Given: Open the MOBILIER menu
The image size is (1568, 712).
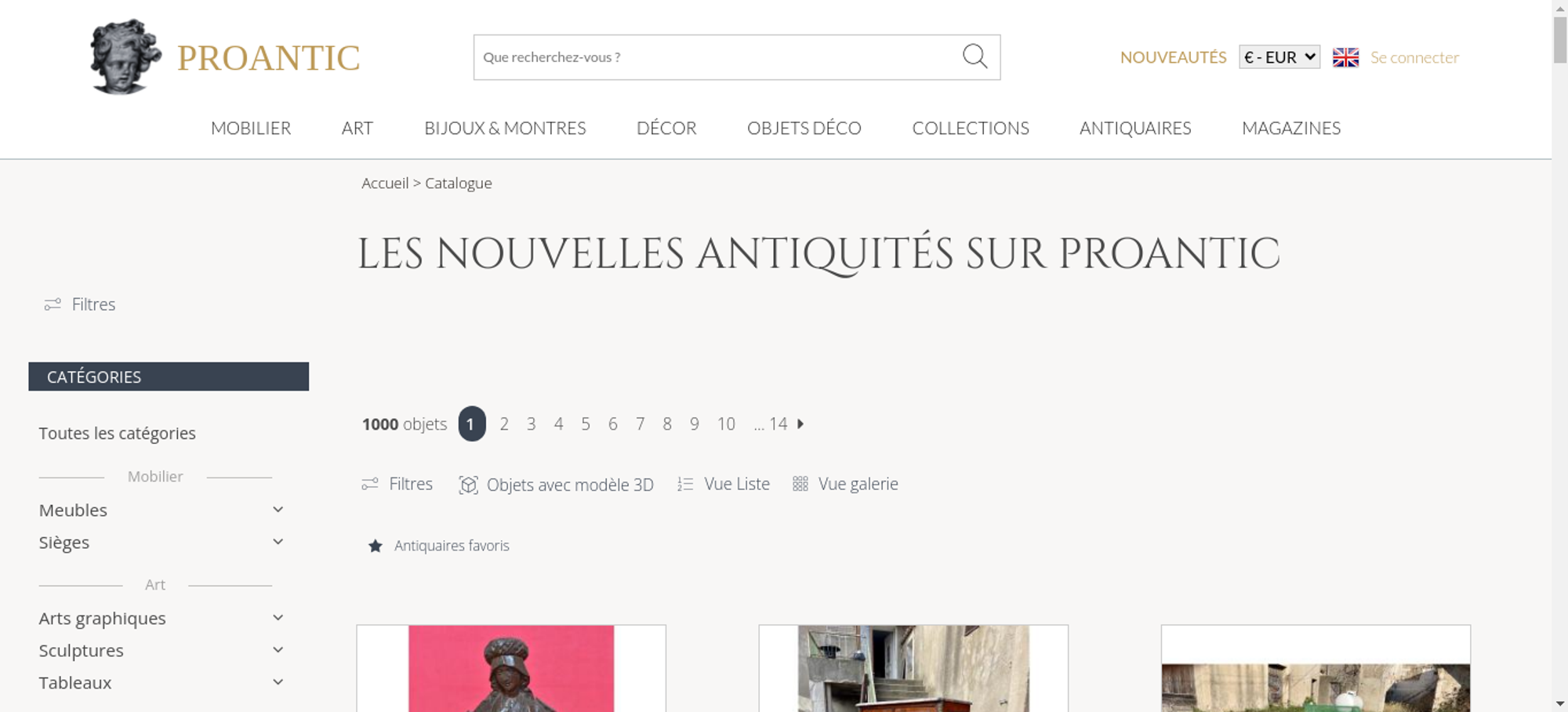Looking at the screenshot, I should coord(251,129).
